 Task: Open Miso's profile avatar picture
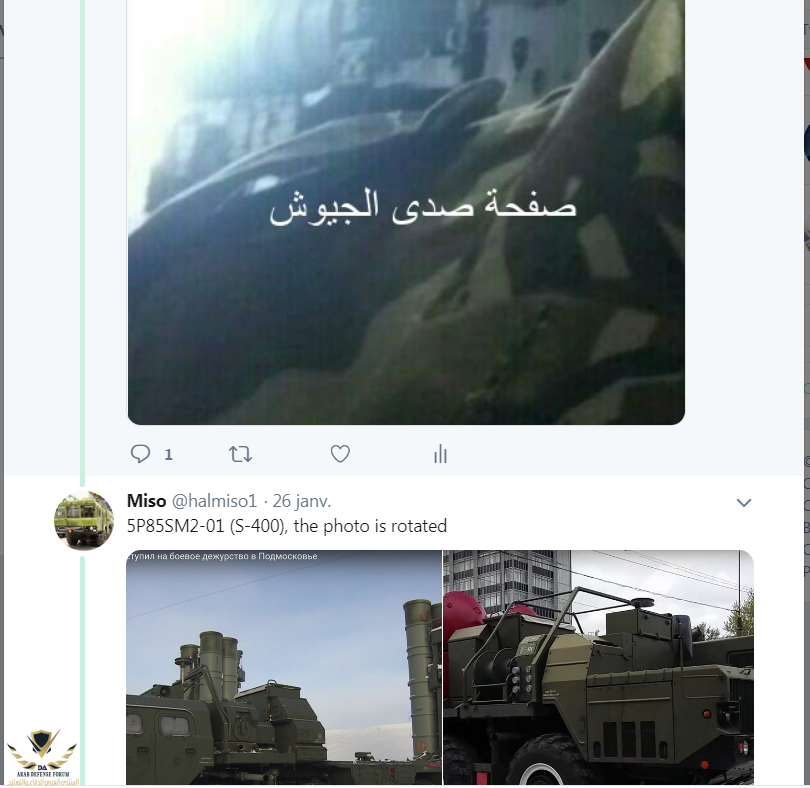tap(84, 520)
